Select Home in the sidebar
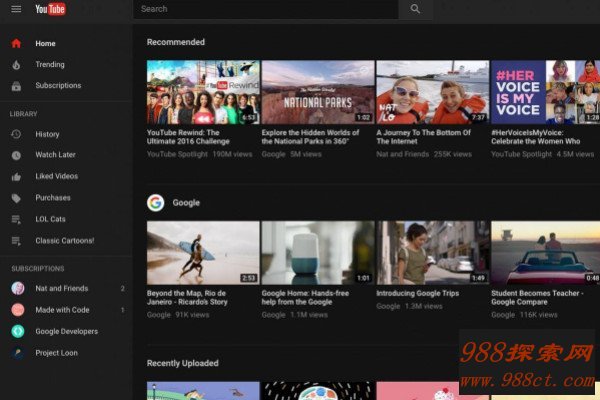Viewport: 600px width, 400px height. 45,44
